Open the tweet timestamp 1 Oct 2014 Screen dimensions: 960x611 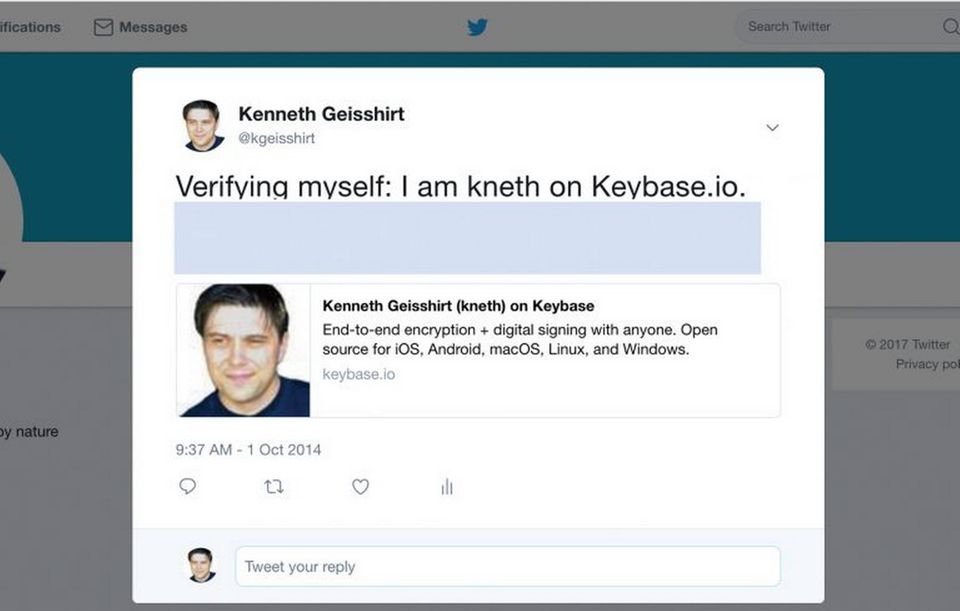[248, 450]
